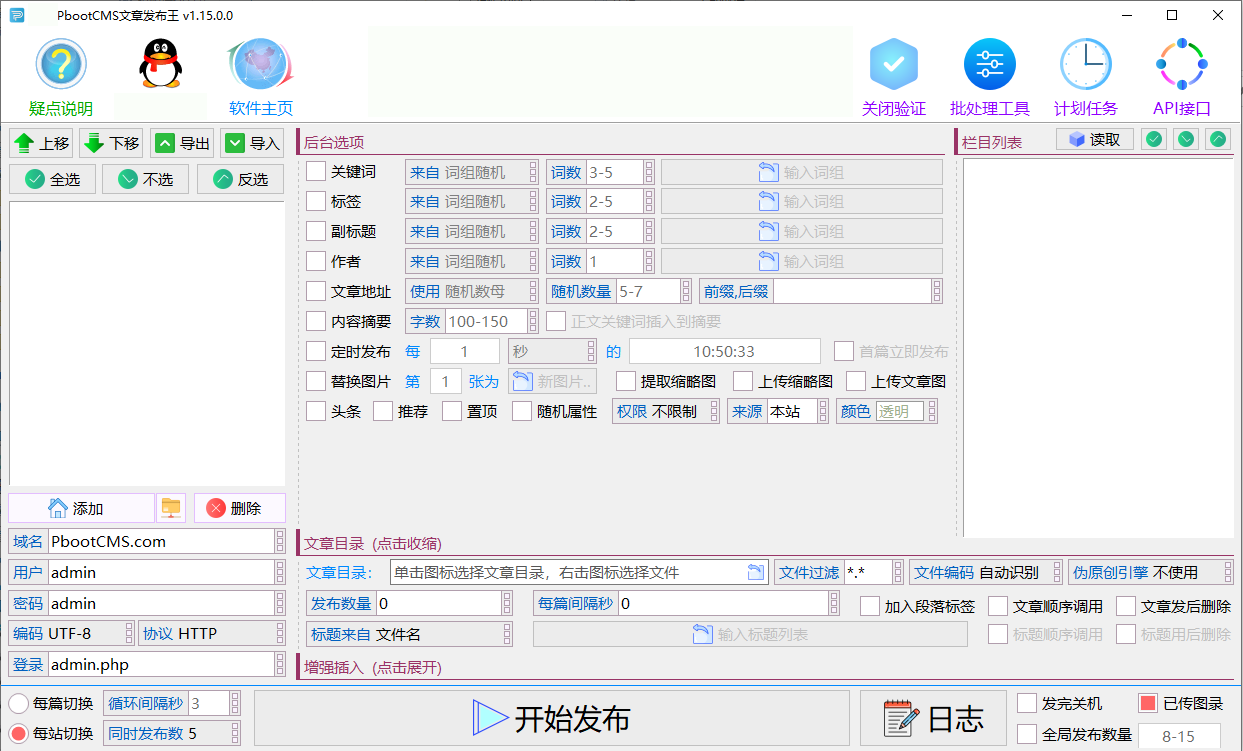Delete a site with 删除
Screen dimensions: 1243x751
[240, 508]
